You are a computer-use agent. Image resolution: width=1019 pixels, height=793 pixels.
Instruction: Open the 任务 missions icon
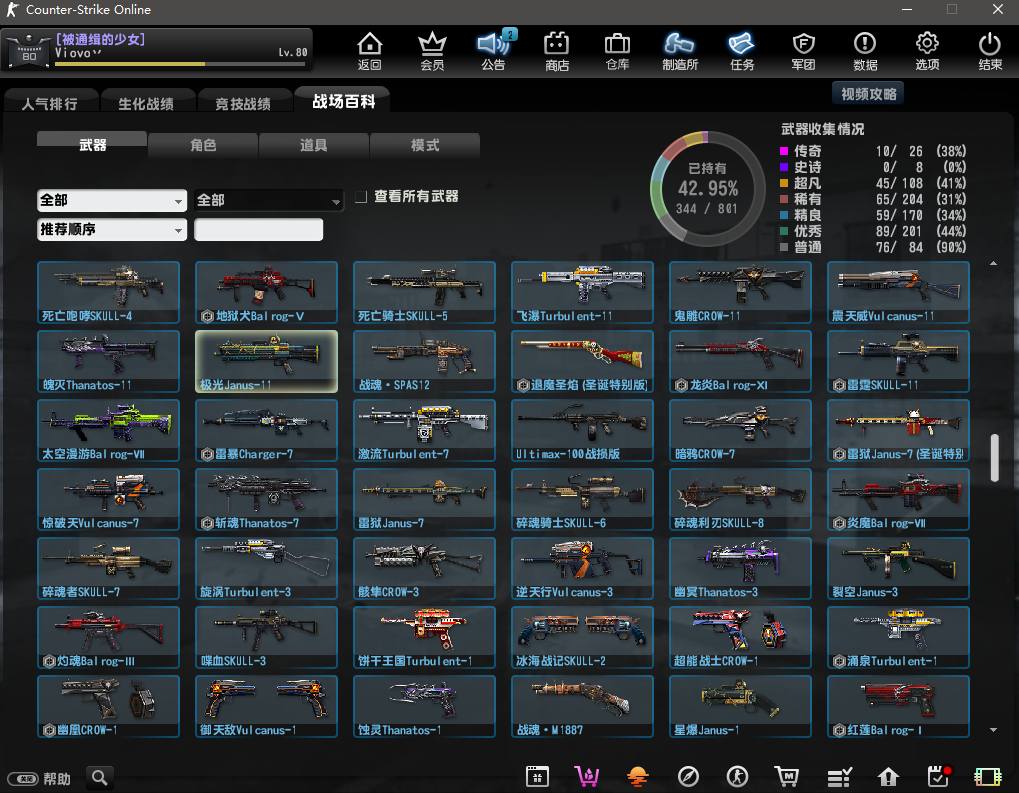(x=741, y=50)
